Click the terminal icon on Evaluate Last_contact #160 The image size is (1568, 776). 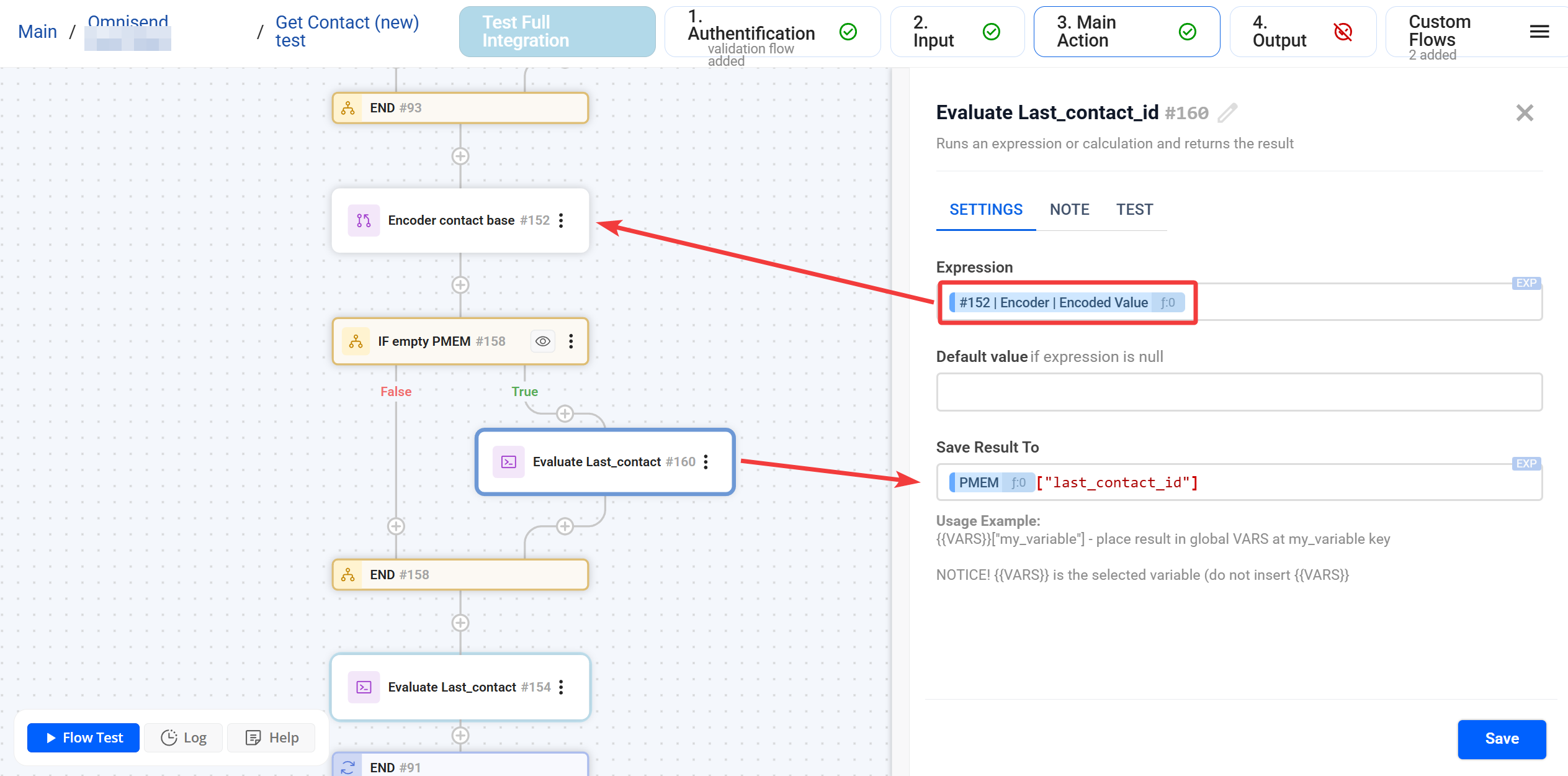pos(508,462)
